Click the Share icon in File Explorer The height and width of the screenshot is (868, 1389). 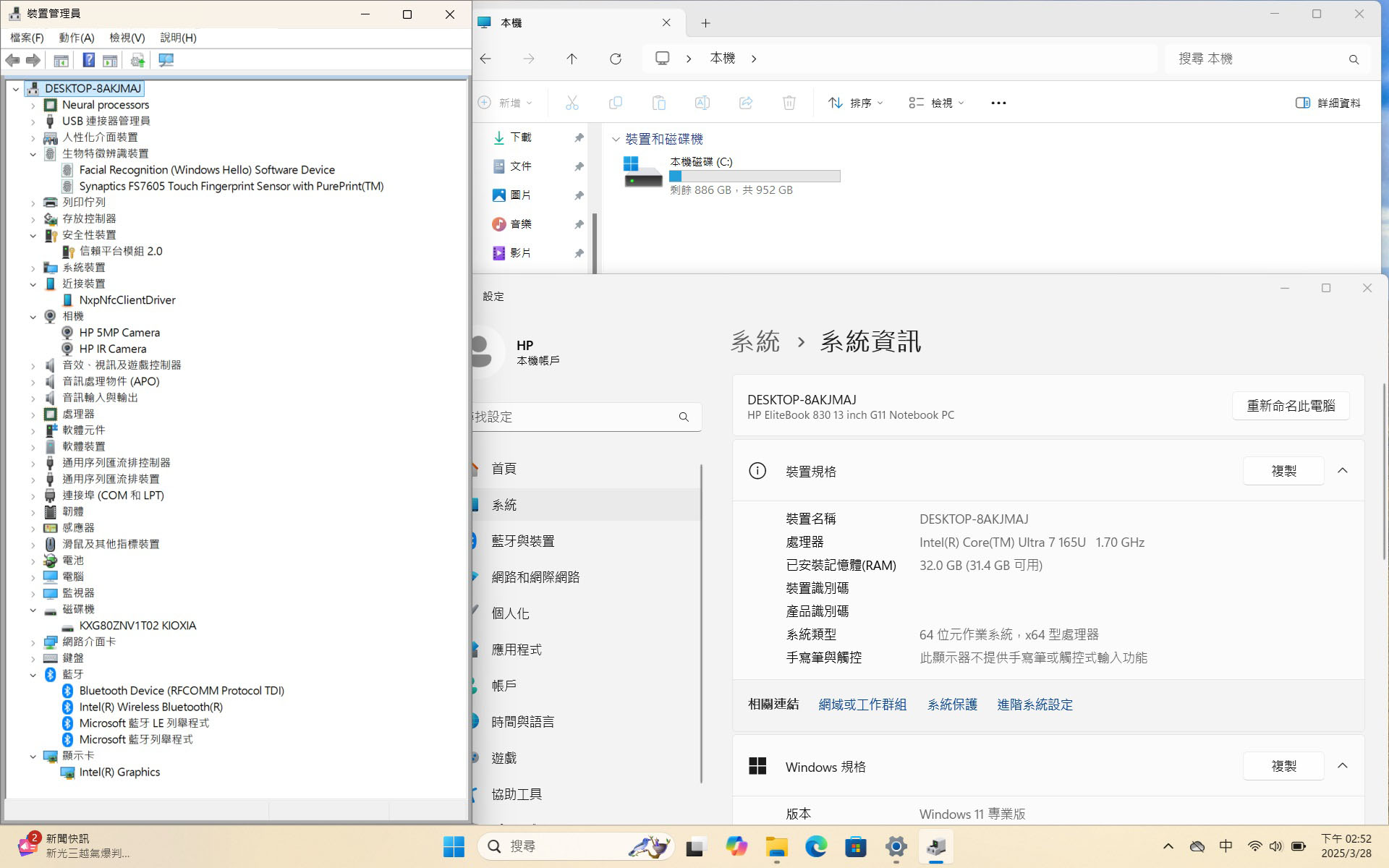click(x=745, y=103)
